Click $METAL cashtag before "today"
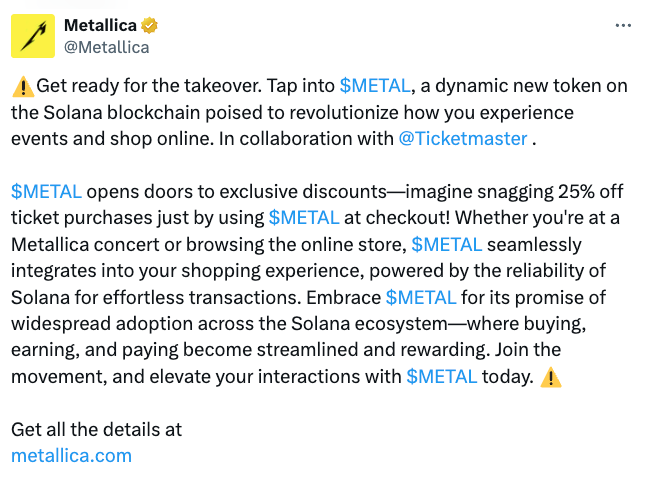This screenshot has height=480, width=649. click(x=442, y=377)
